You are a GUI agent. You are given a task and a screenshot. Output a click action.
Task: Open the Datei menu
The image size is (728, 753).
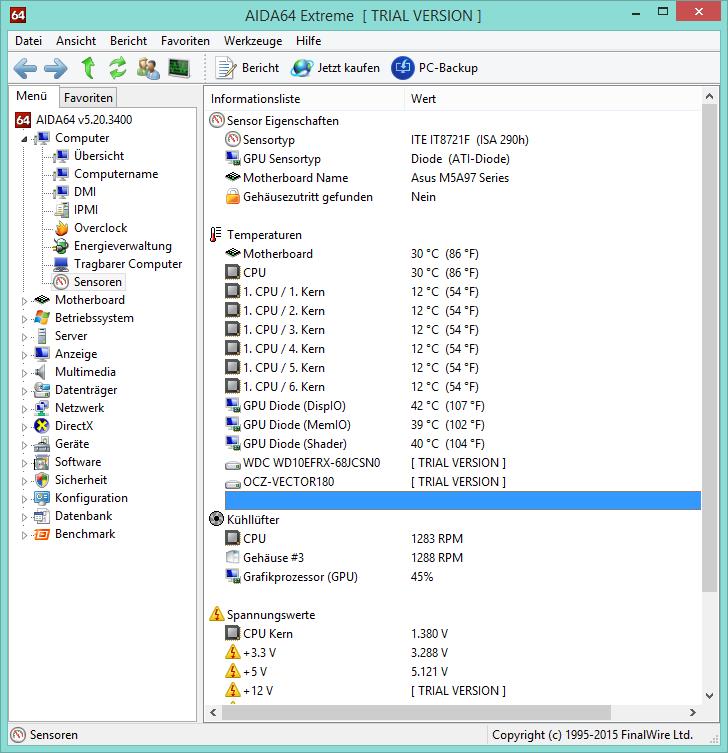28,41
